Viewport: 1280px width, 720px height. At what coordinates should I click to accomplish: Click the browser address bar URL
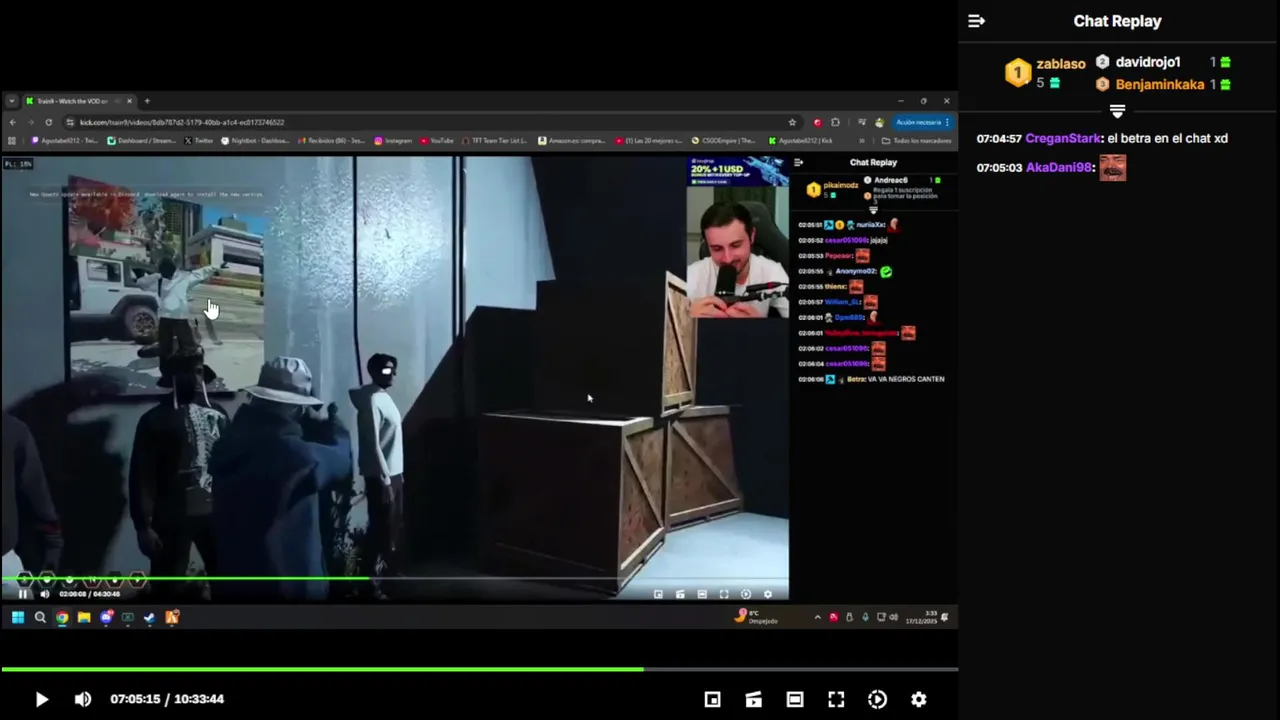(x=182, y=122)
